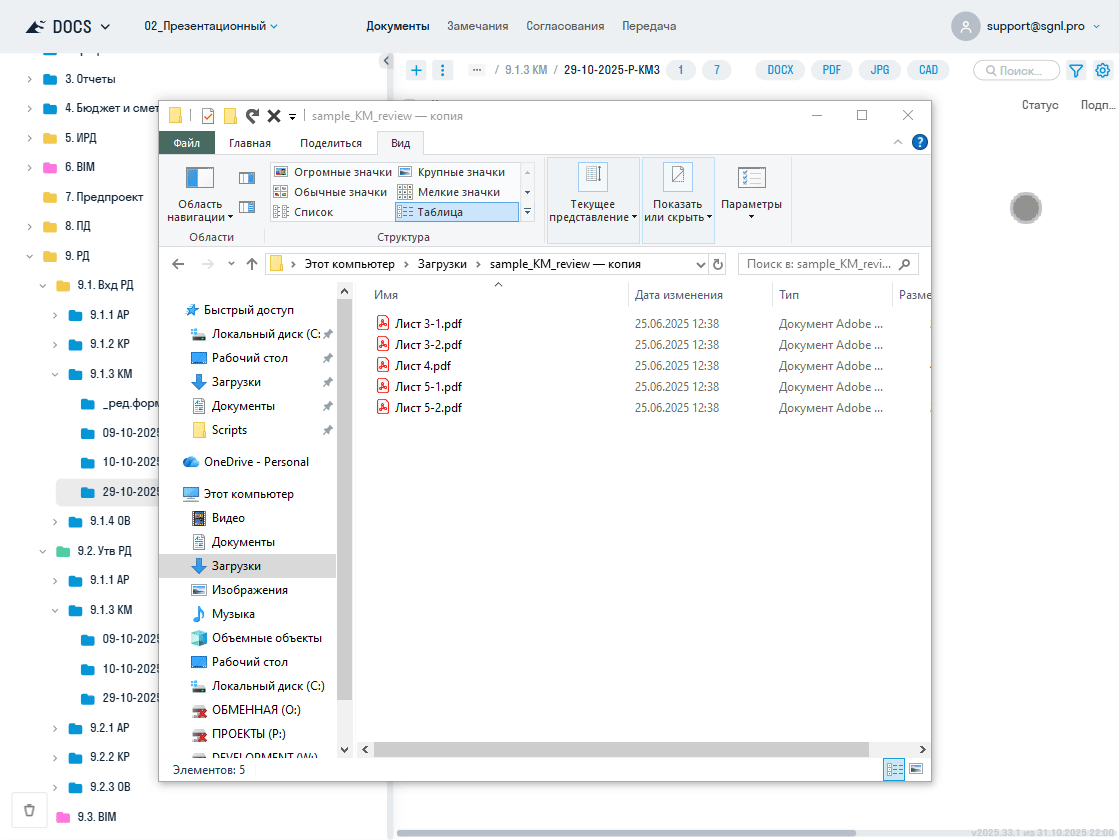Screen dimensions: 1120x840
Task: Click the filter funnel icon in DOCS
Action: pos(1076,71)
